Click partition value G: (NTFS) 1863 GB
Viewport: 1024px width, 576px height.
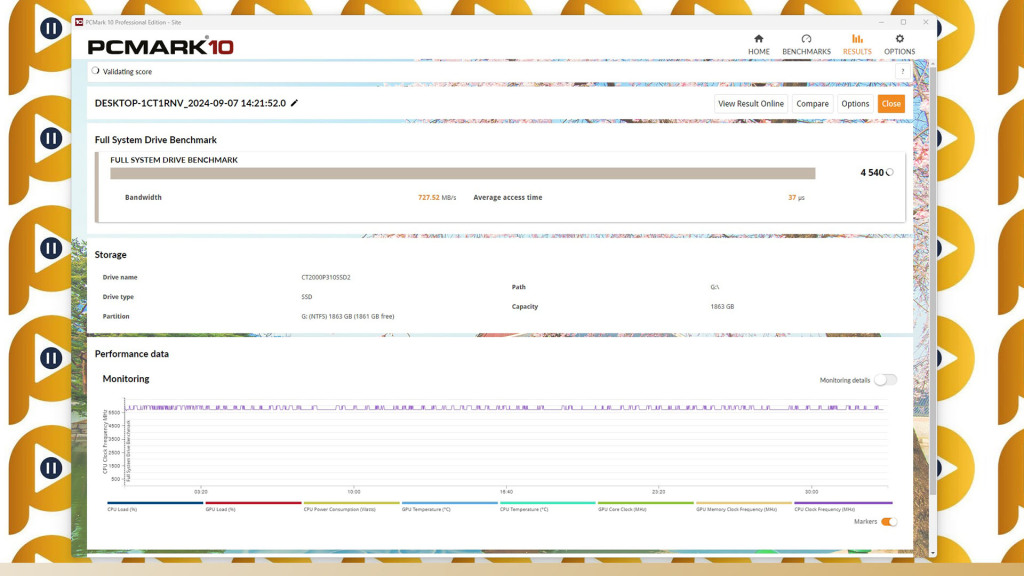coord(347,317)
